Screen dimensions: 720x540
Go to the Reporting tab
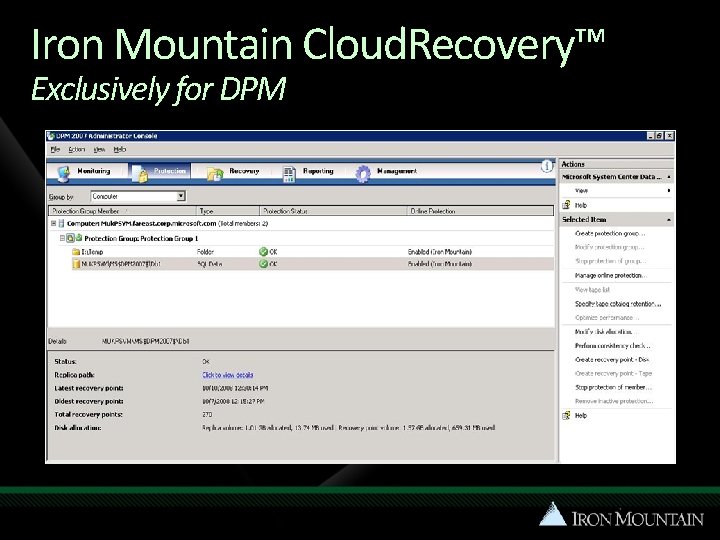coord(308,173)
